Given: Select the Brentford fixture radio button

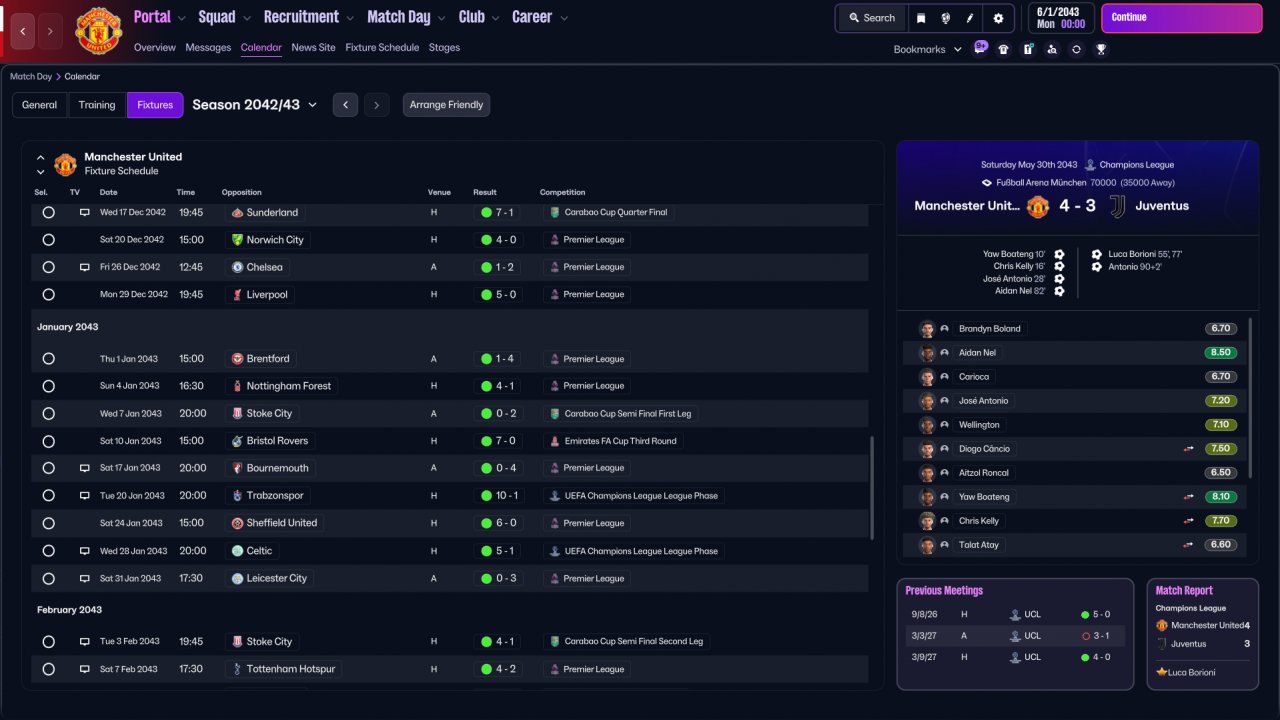Looking at the screenshot, I should (48, 359).
